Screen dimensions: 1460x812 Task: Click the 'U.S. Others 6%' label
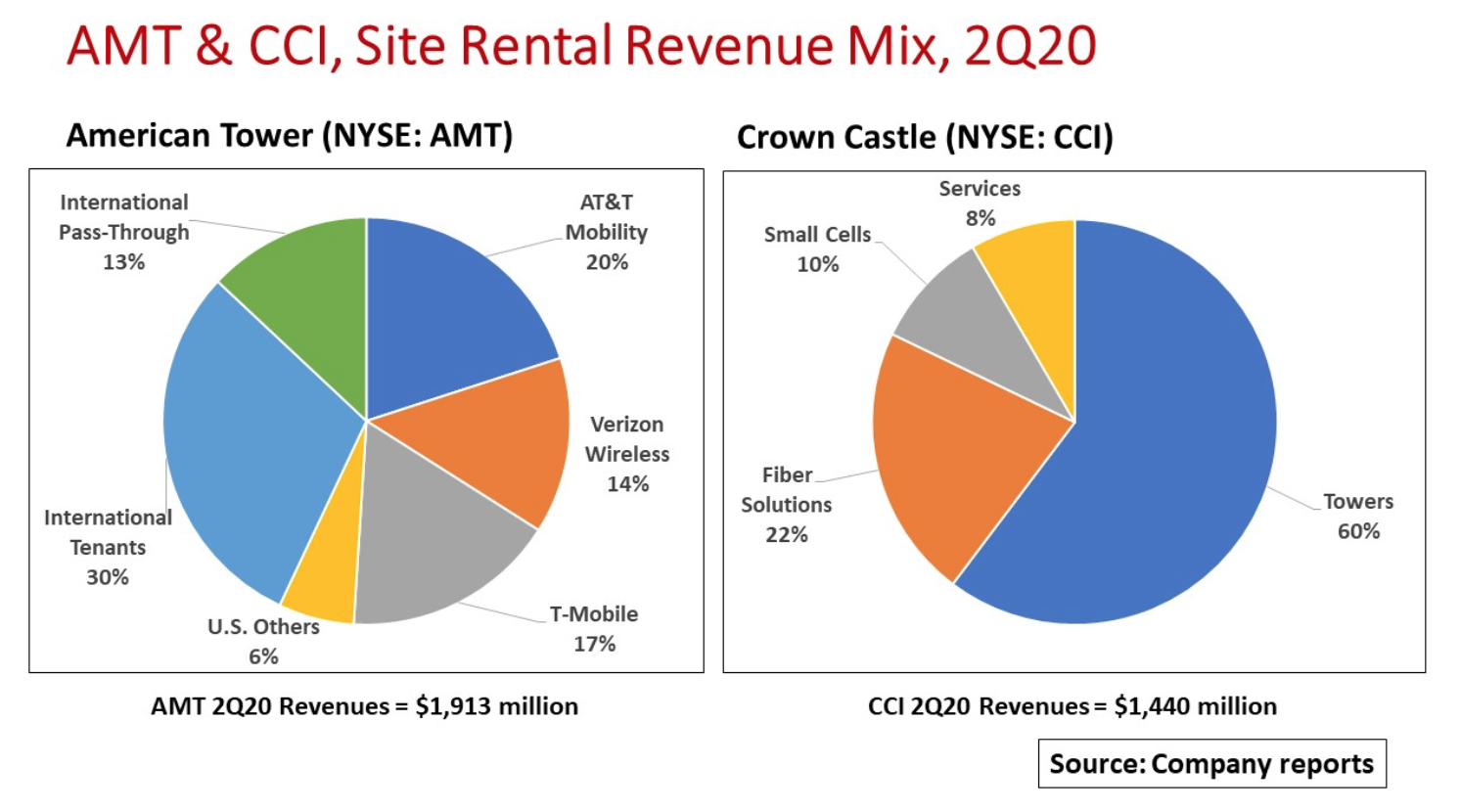263,641
